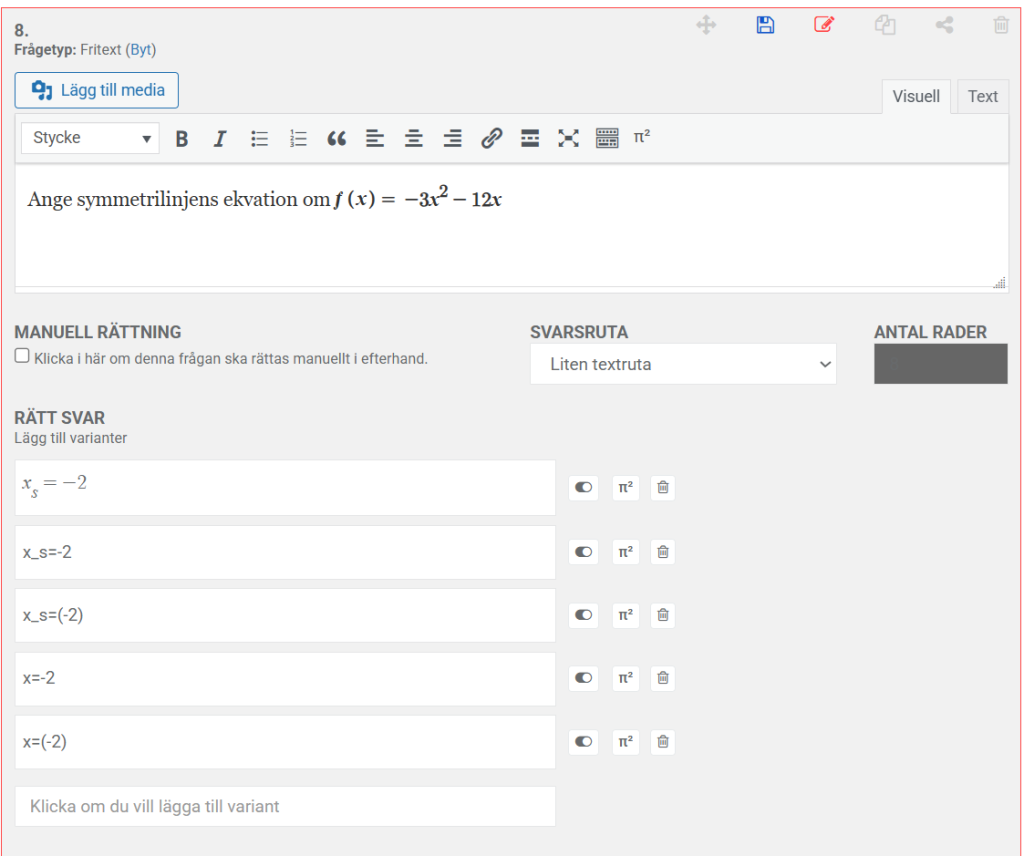Delete the answer variant x=(-2)
The width and height of the screenshot is (1024, 856).
coord(662,742)
